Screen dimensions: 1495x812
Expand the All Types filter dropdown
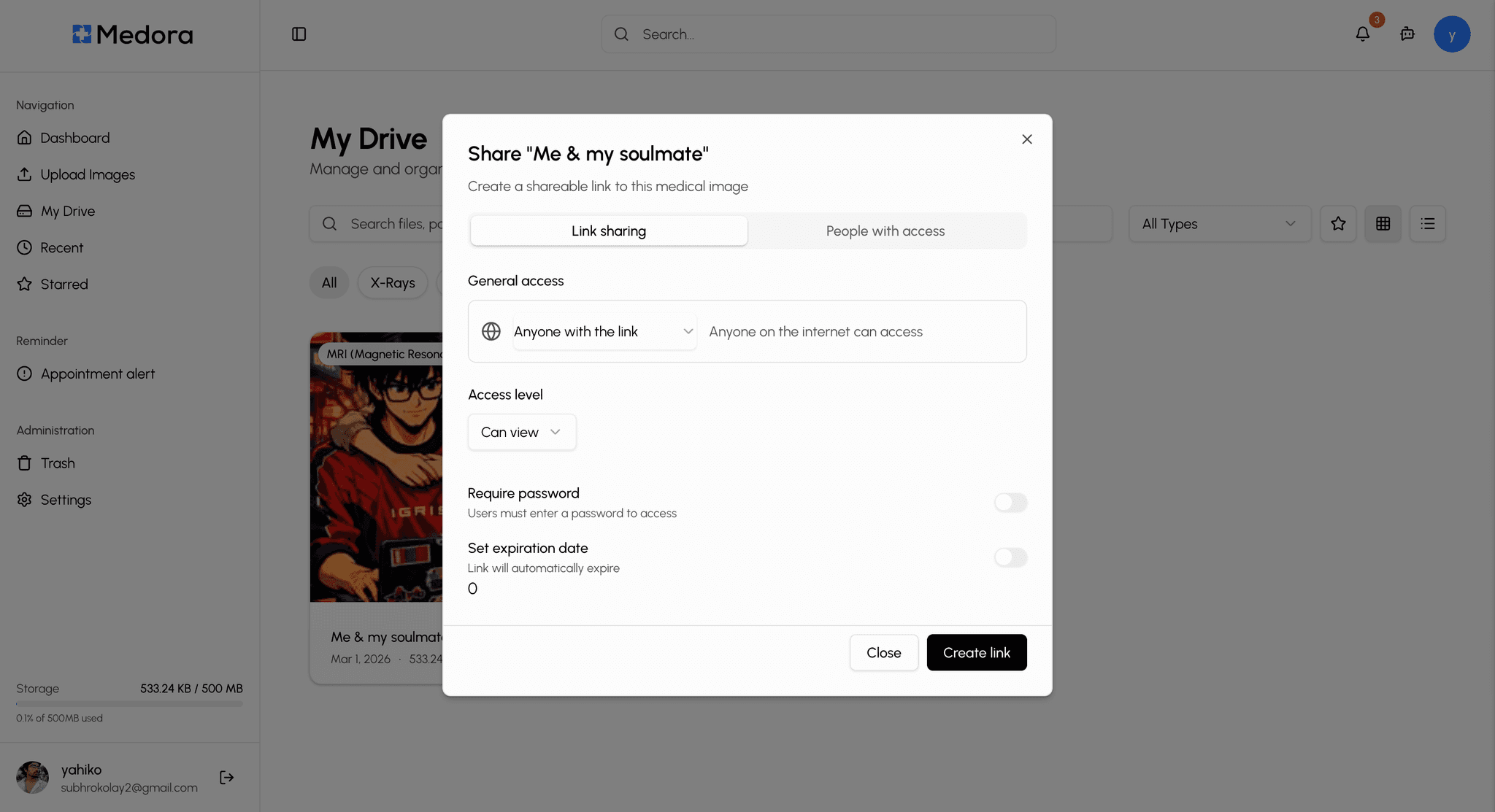pos(1219,224)
